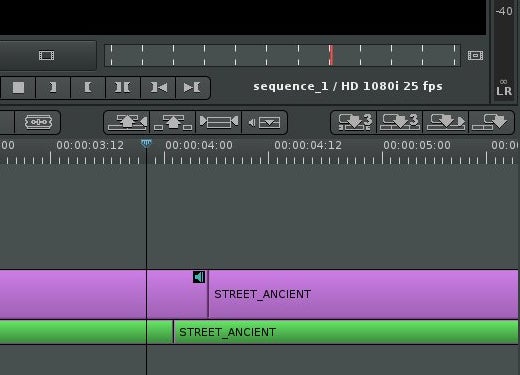Click the overwrite clip button with 3

coord(400,122)
